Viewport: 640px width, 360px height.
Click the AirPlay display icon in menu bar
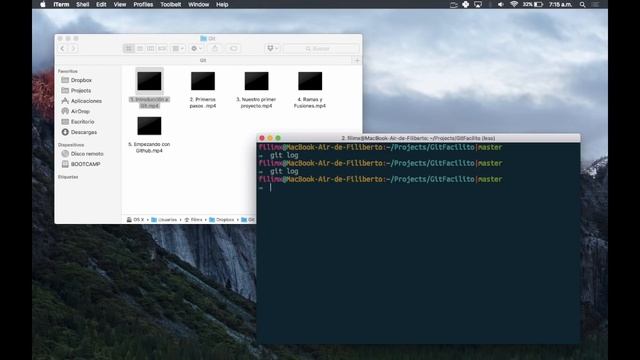(x=478, y=4)
